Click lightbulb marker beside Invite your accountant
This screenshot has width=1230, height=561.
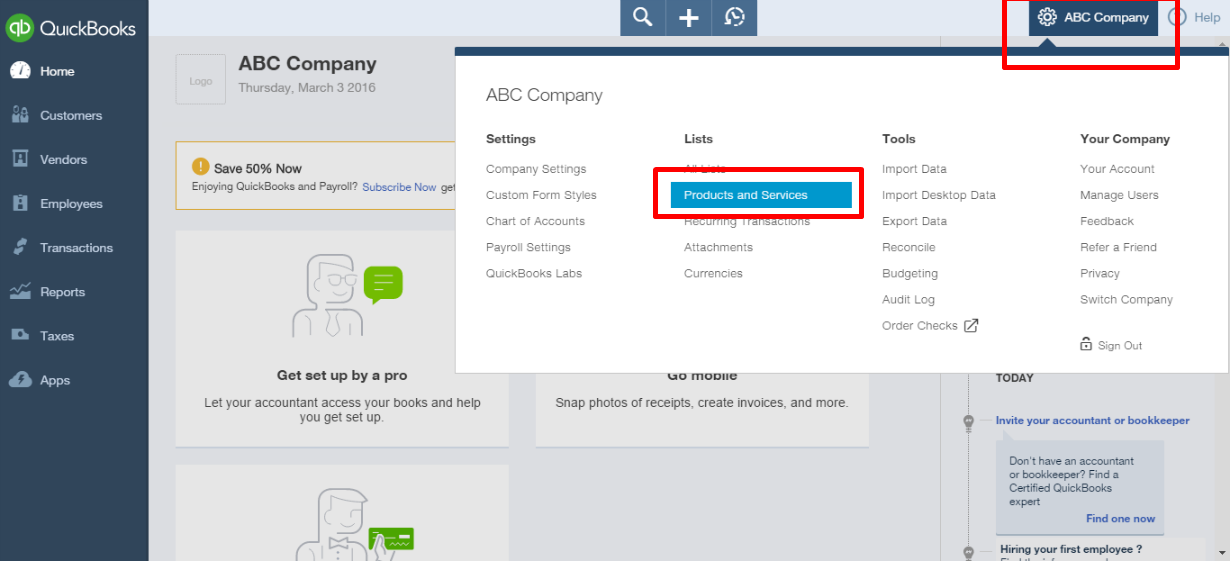pos(968,423)
